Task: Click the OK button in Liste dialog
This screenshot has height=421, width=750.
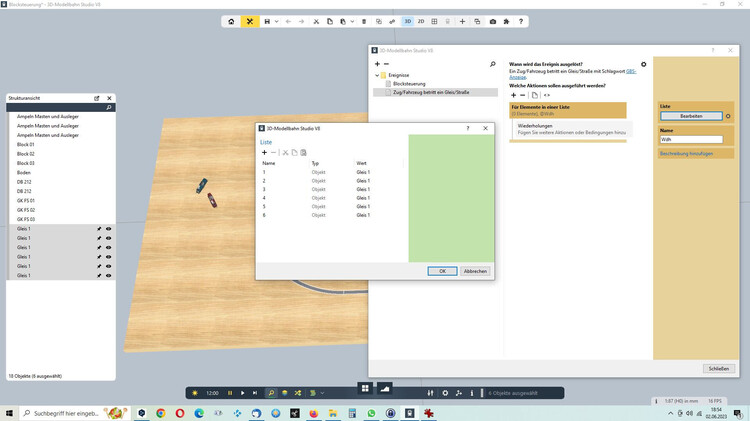Action: point(442,271)
